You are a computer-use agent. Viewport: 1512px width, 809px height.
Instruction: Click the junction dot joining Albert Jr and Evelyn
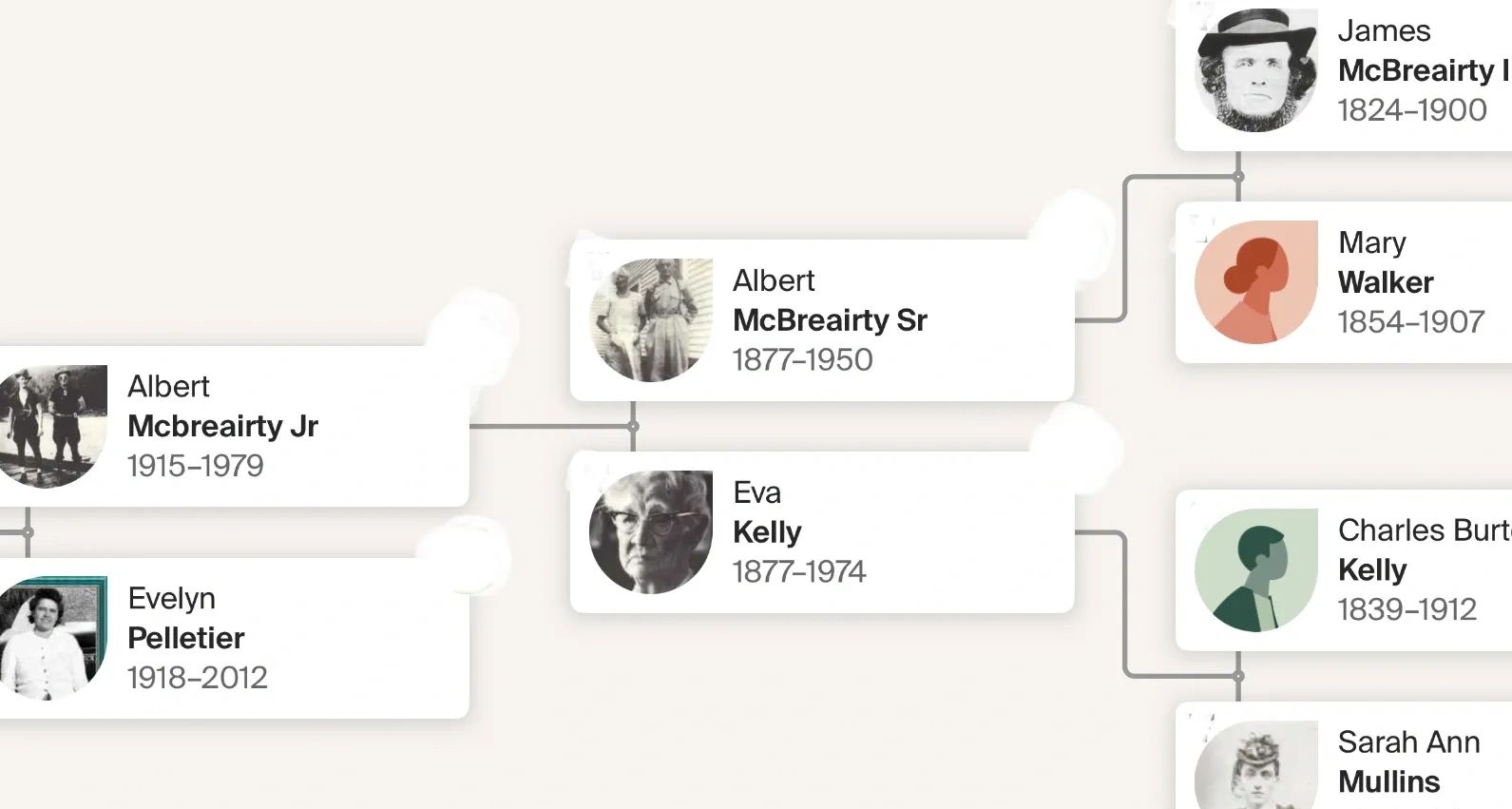click(x=28, y=532)
